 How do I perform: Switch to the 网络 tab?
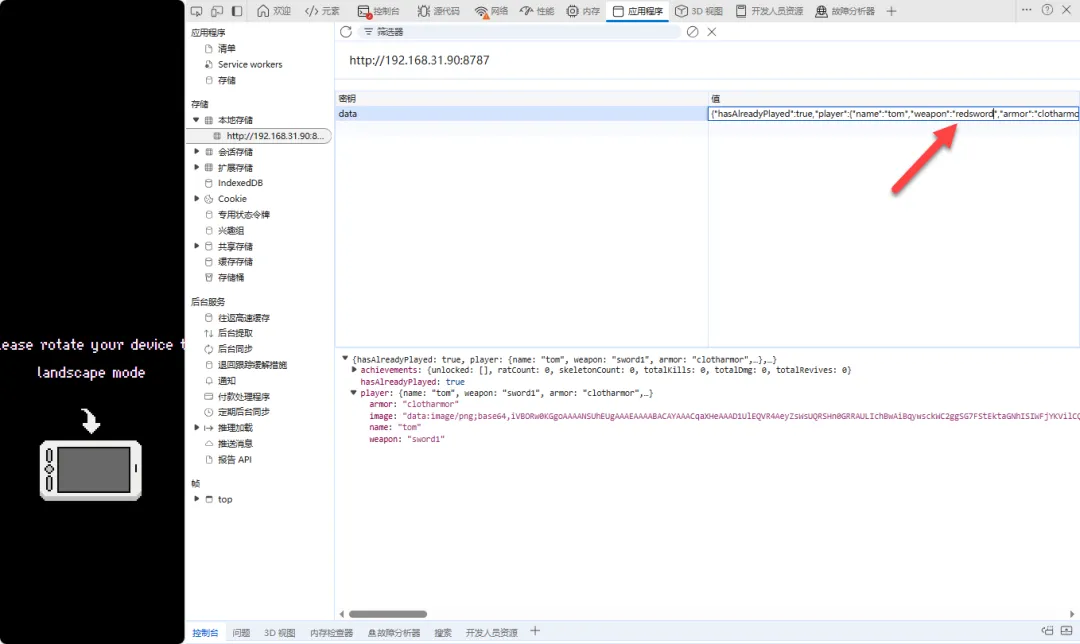pyautogui.click(x=491, y=11)
